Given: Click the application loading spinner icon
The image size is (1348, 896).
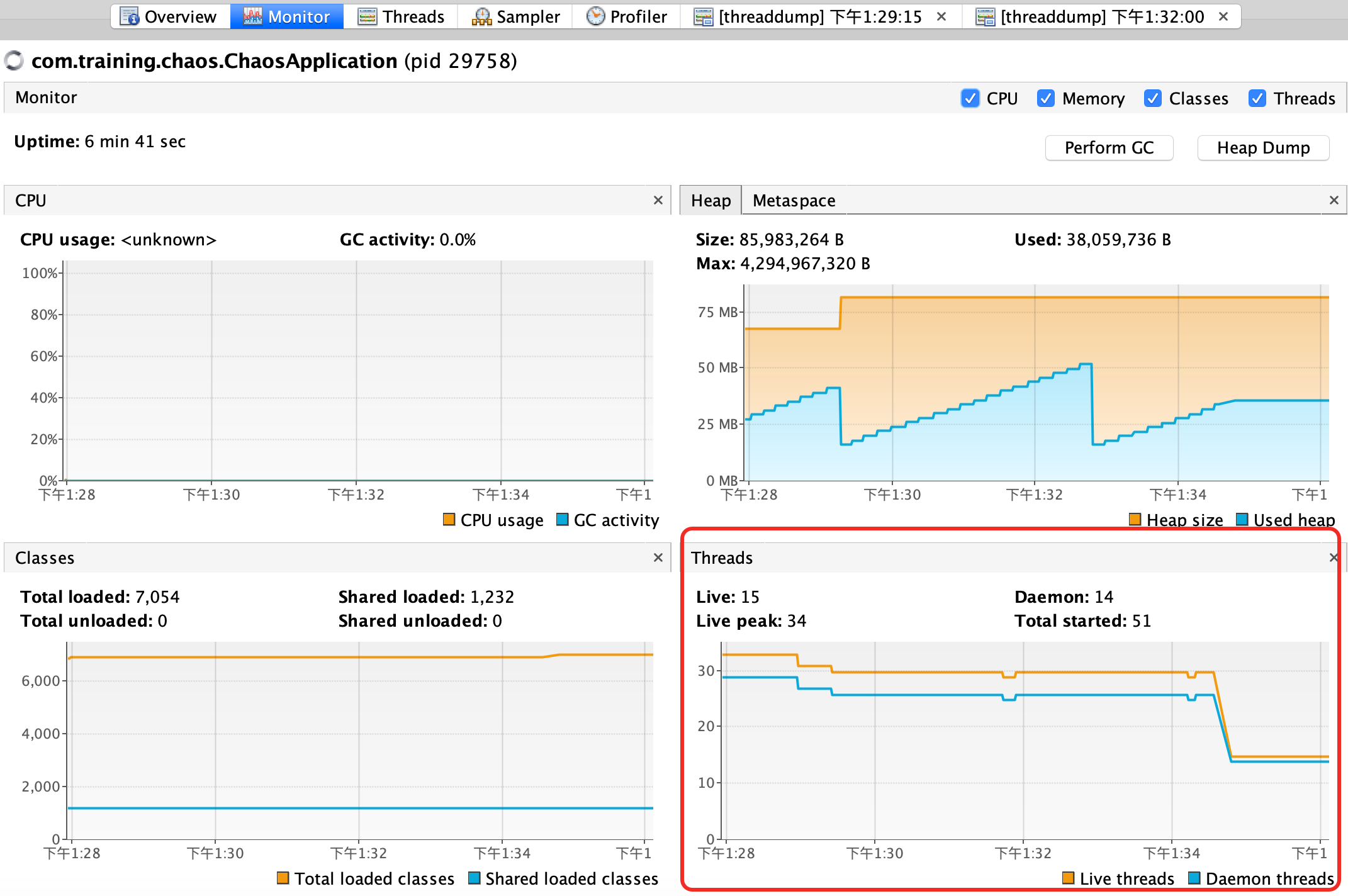Looking at the screenshot, I should point(14,61).
